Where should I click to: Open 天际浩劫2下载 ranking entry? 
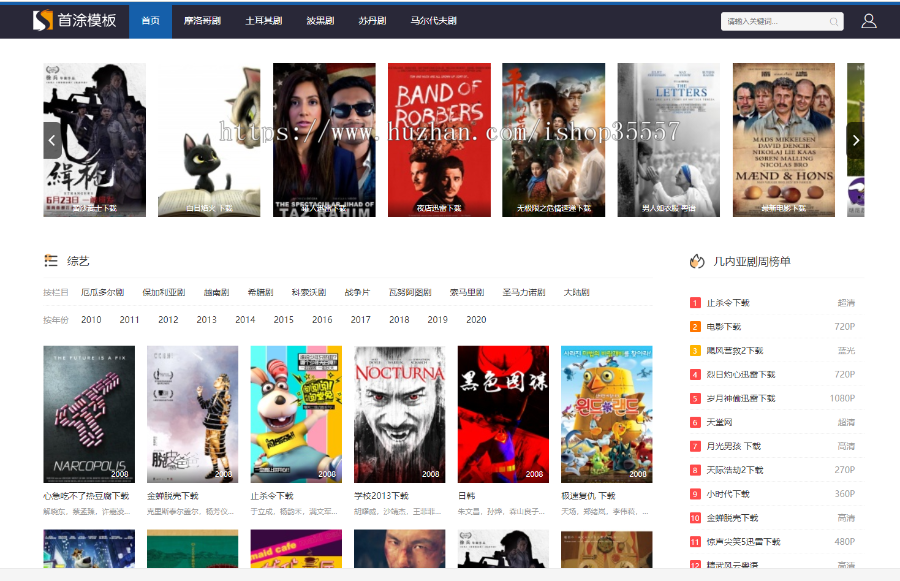[x=735, y=471]
